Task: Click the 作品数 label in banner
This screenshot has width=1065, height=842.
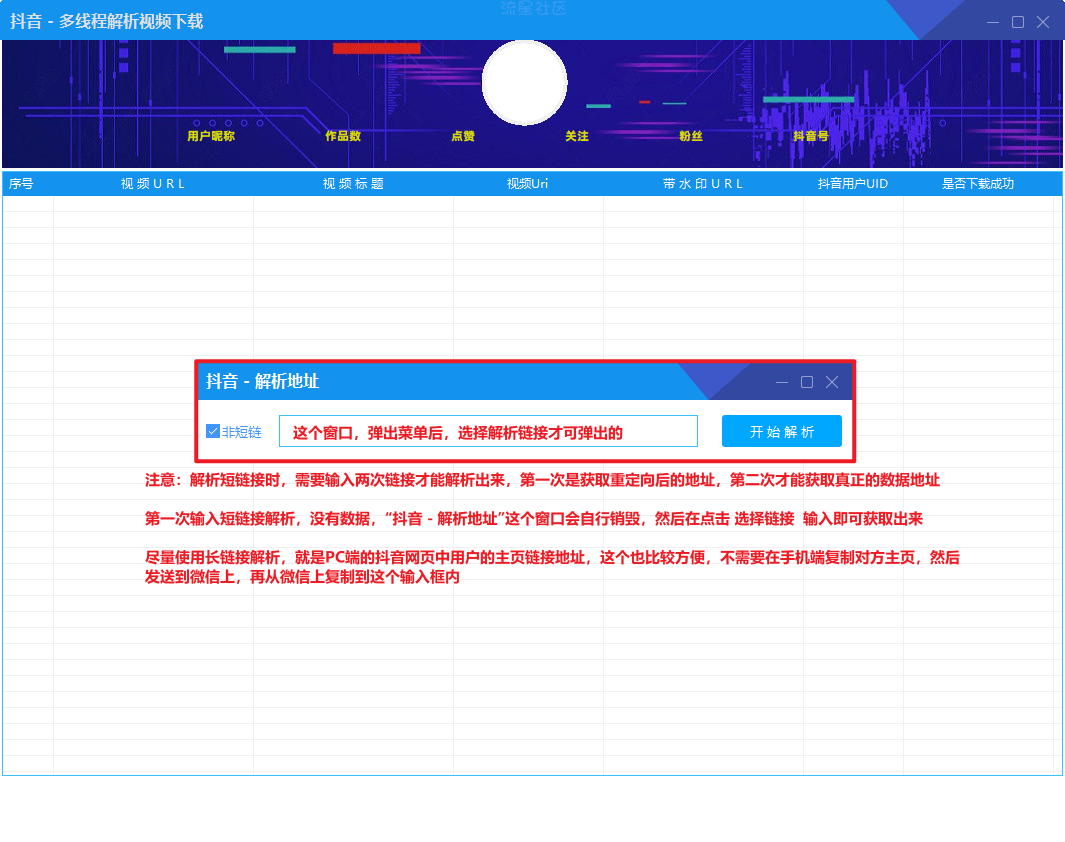Action: coord(343,136)
